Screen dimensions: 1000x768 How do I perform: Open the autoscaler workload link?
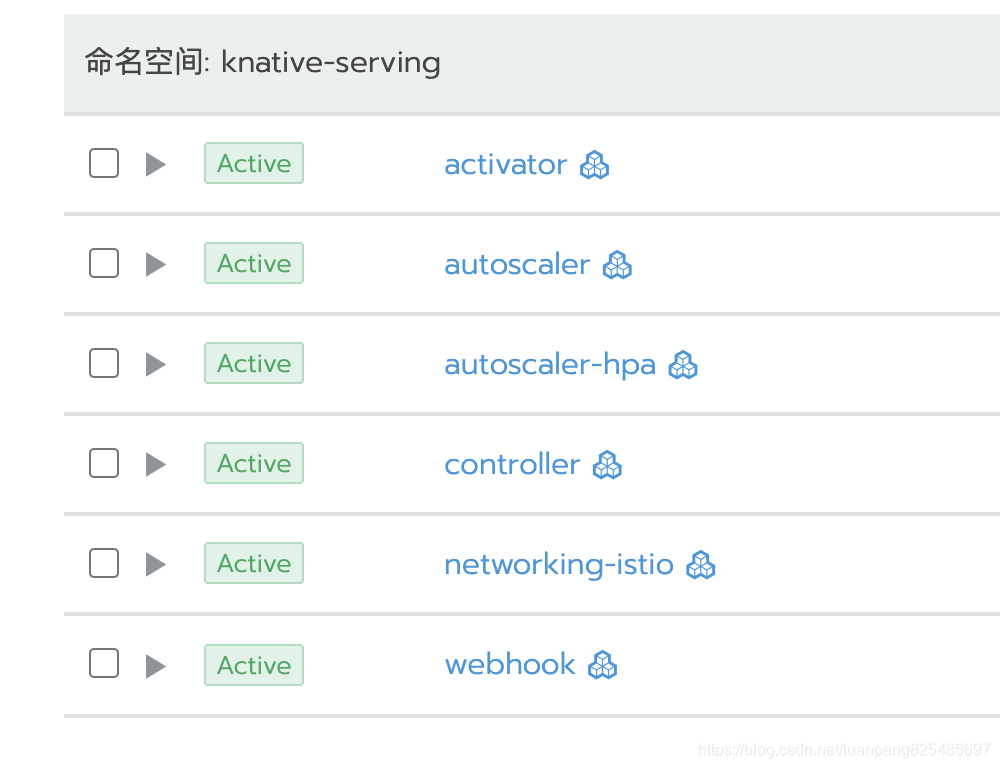517,265
